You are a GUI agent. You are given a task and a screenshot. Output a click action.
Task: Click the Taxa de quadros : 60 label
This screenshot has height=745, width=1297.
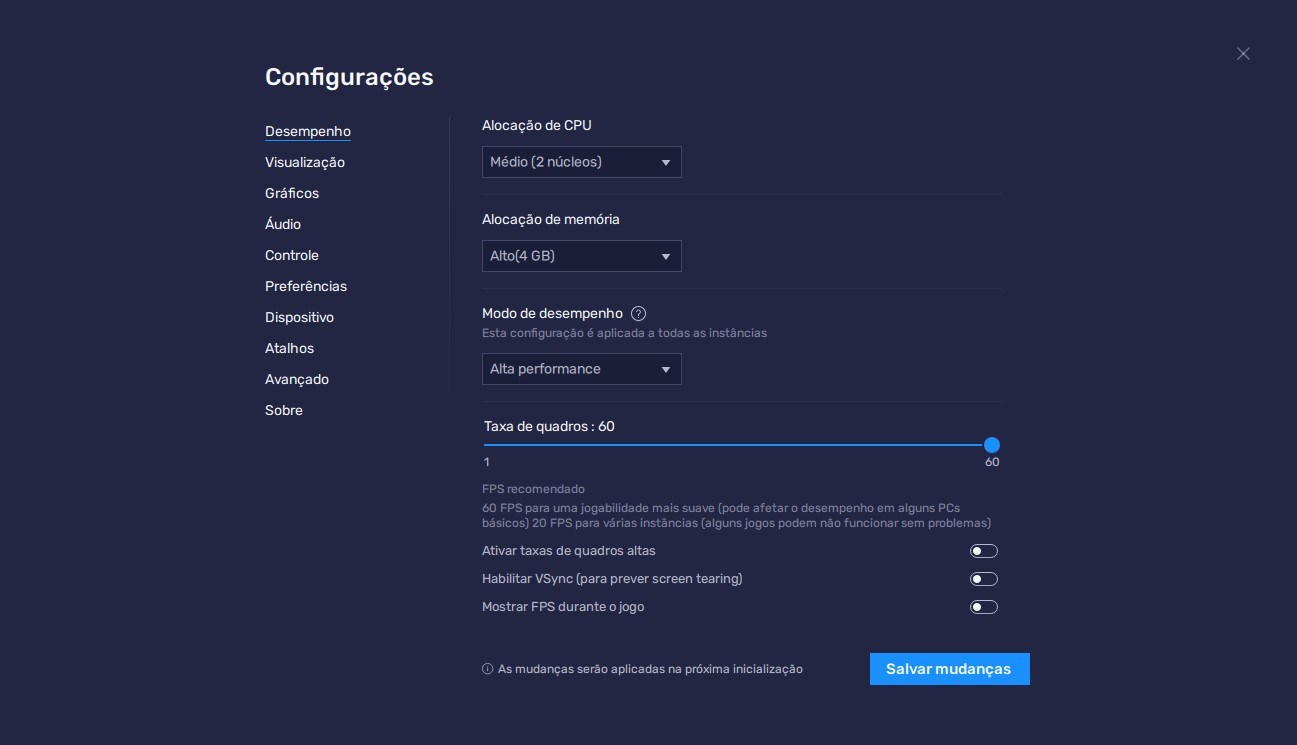pos(549,426)
